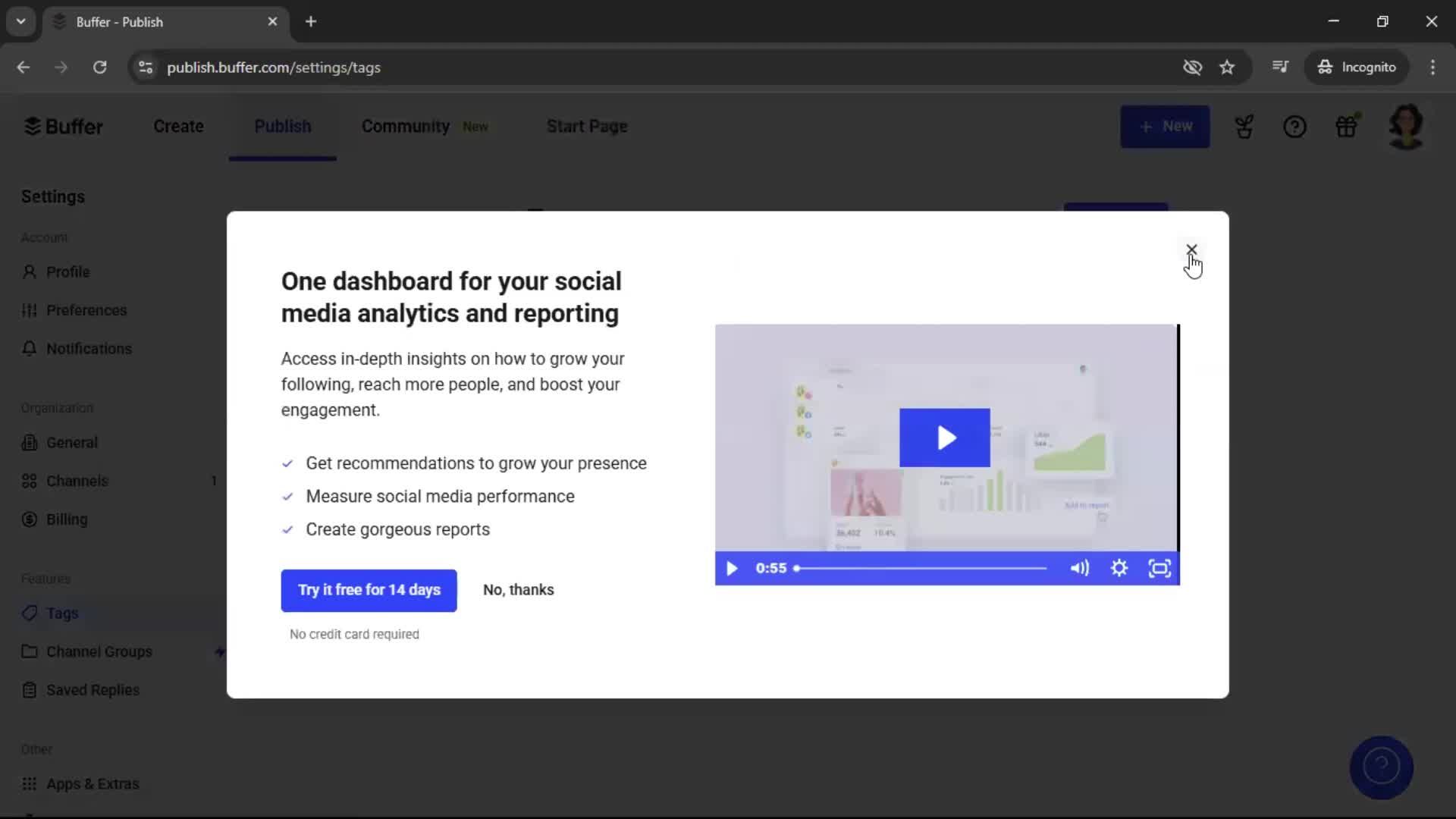Viewport: 1456px width, 819px height.
Task: Open Channel Groups settings
Action: click(x=99, y=651)
